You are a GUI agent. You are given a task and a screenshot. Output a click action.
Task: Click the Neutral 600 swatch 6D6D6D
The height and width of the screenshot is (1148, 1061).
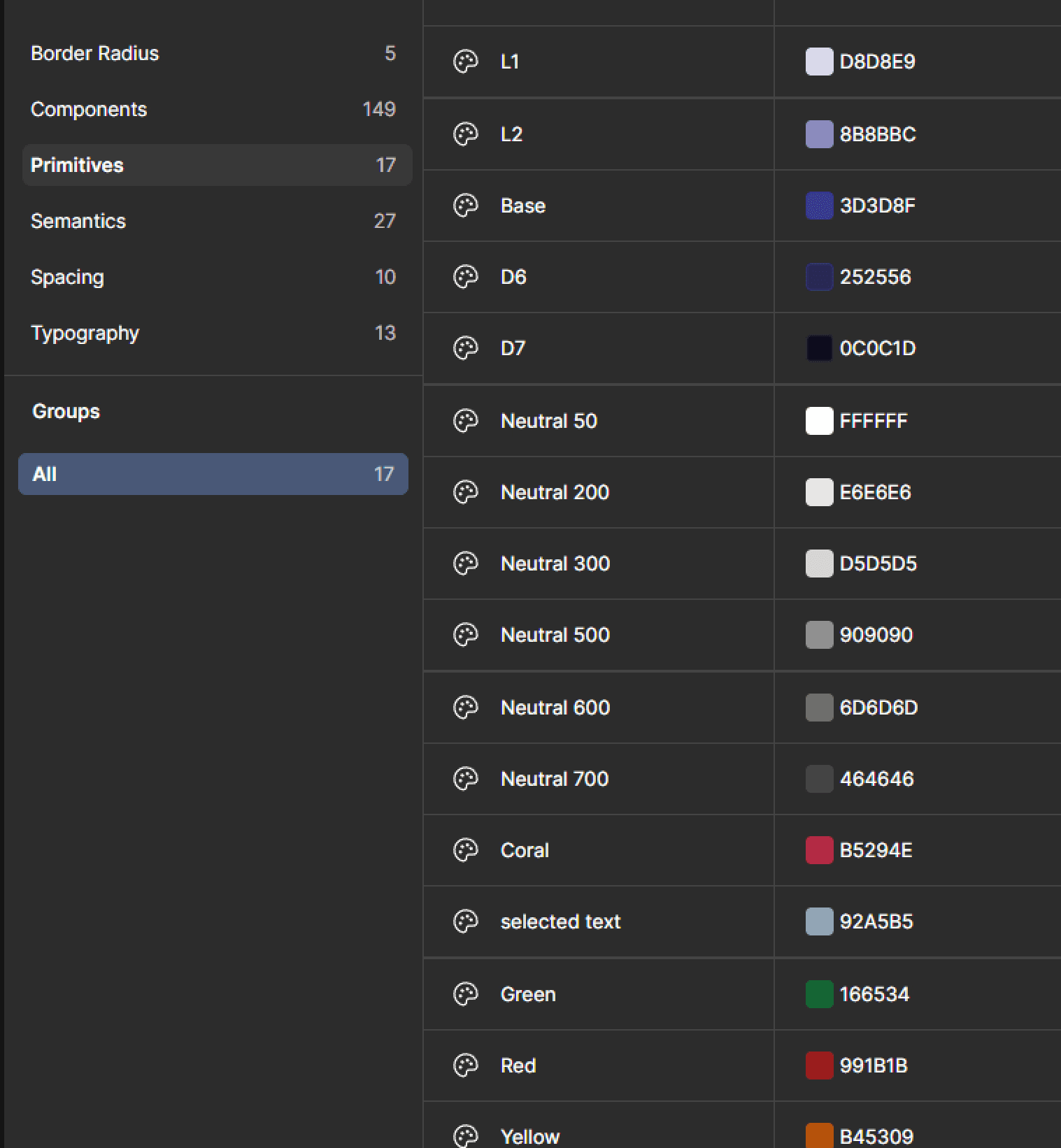click(x=820, y=708)
